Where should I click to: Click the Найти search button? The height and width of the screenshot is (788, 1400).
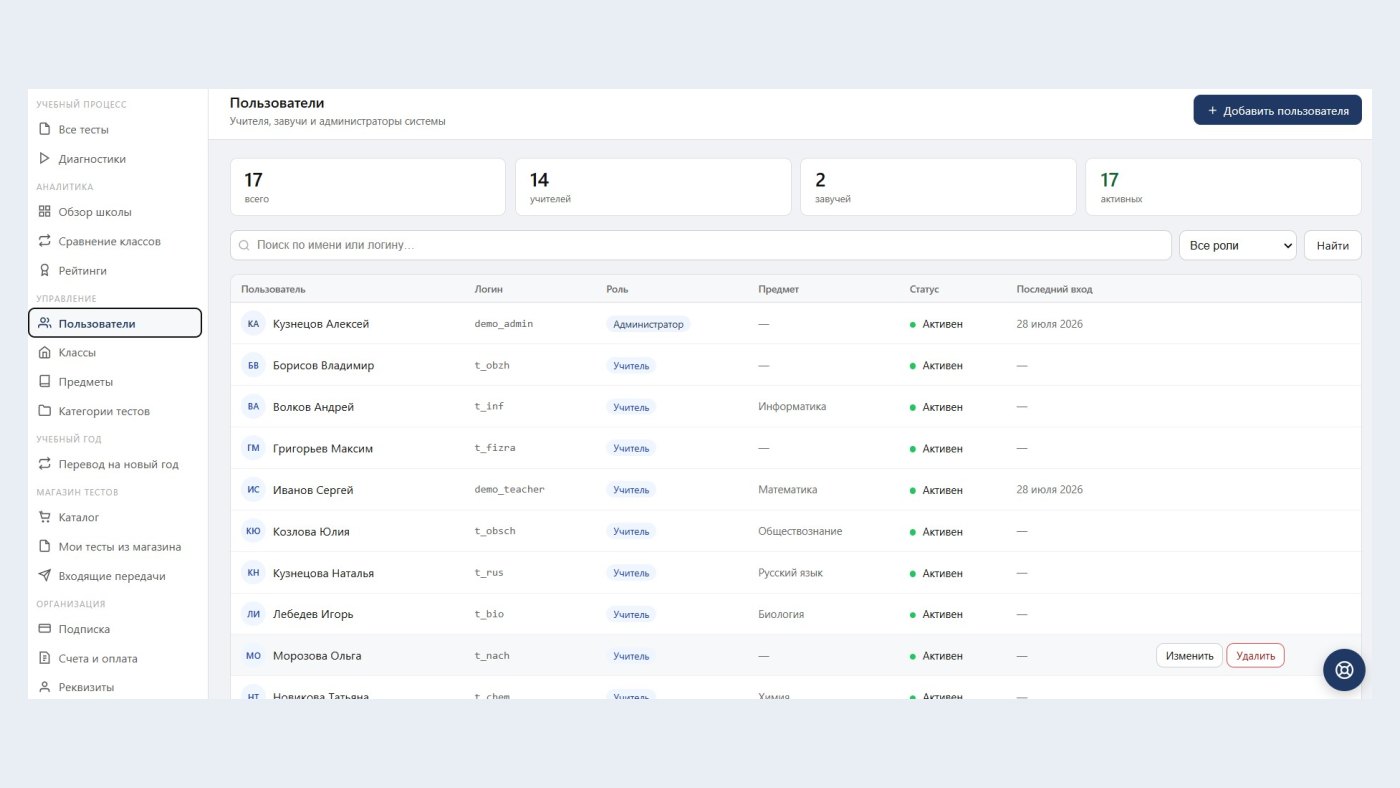point(1332,245)
